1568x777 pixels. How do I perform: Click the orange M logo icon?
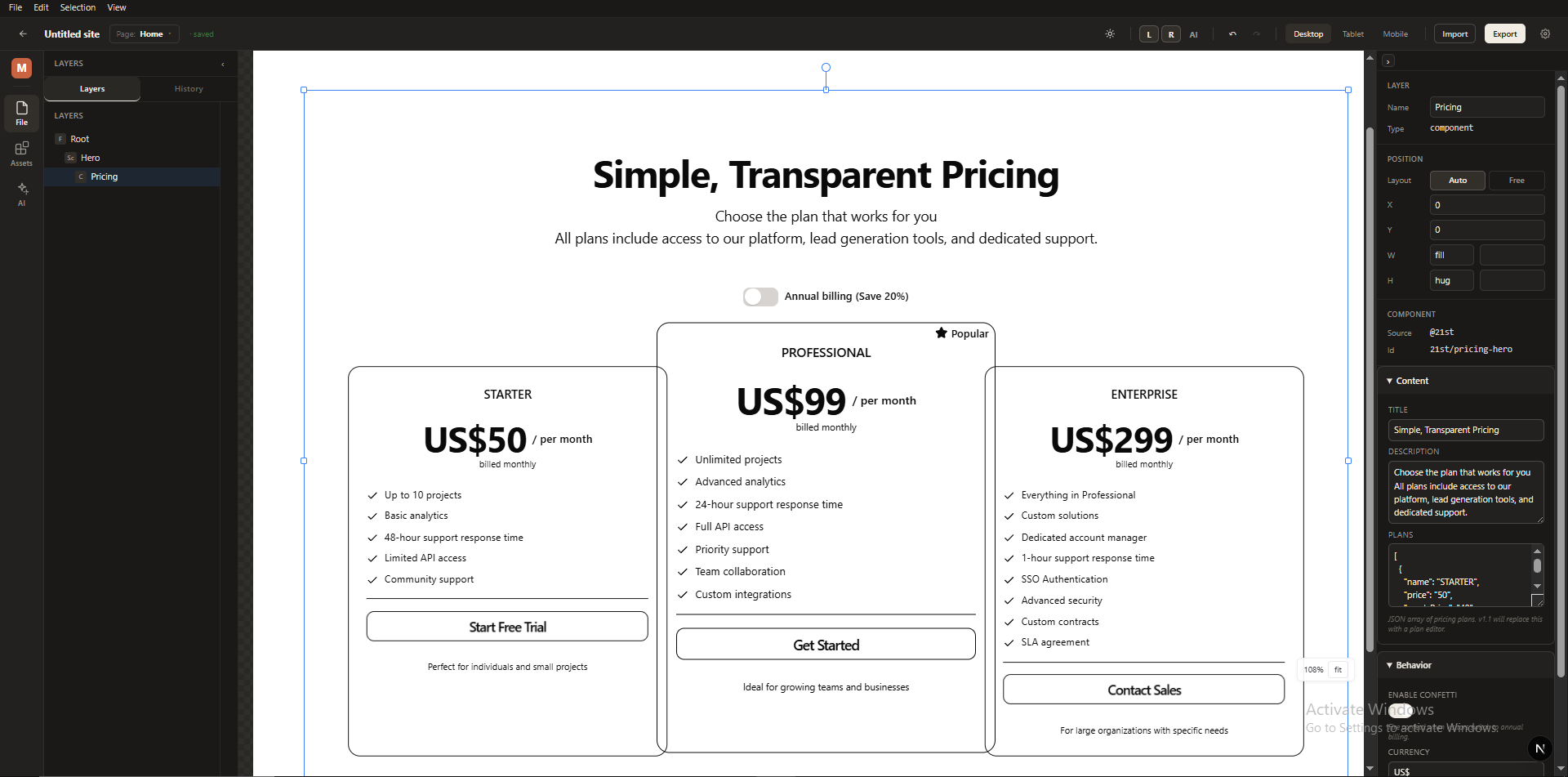(x=22, y=68)
